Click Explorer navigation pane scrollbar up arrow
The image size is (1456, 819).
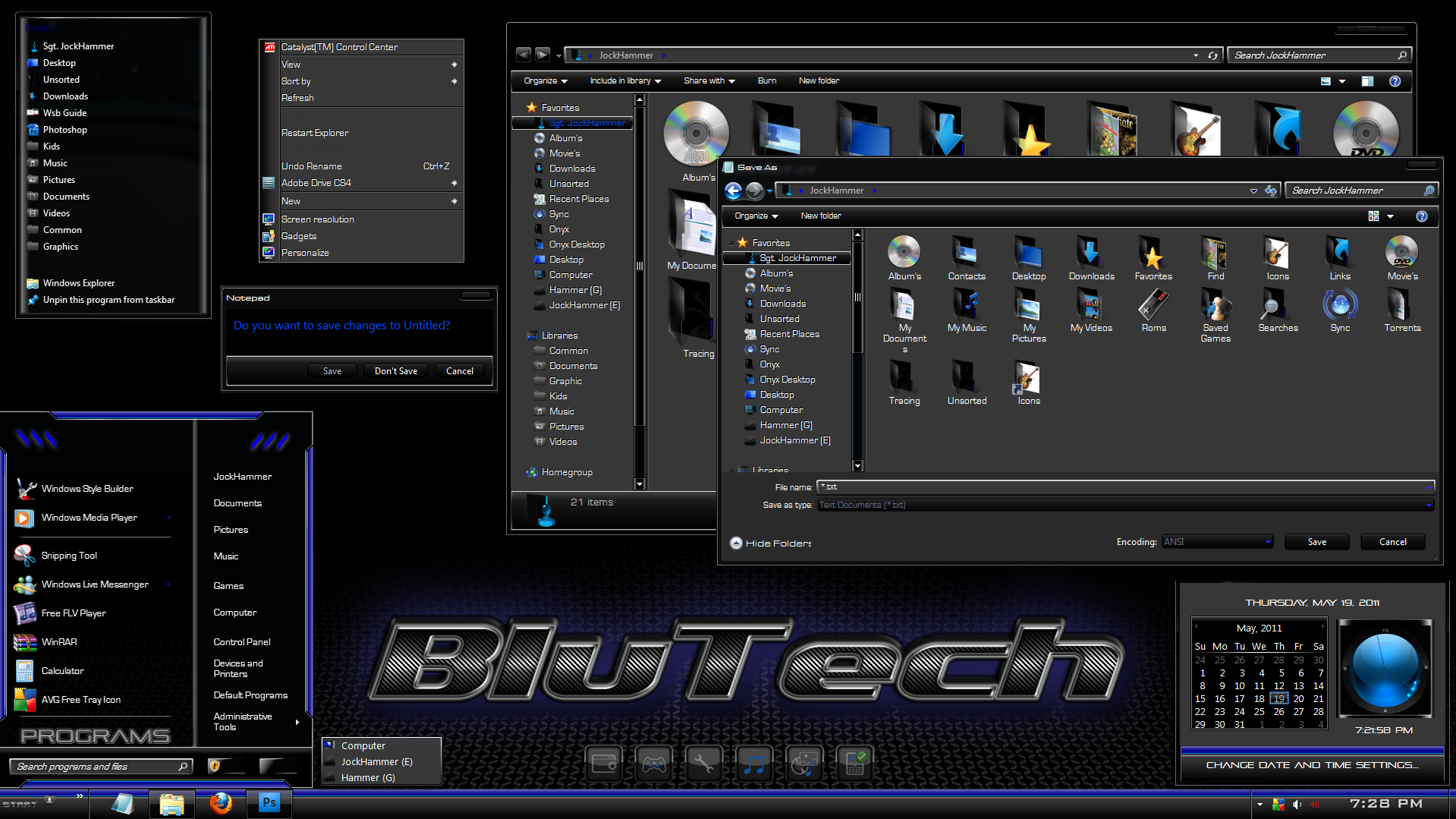(639, 99)
